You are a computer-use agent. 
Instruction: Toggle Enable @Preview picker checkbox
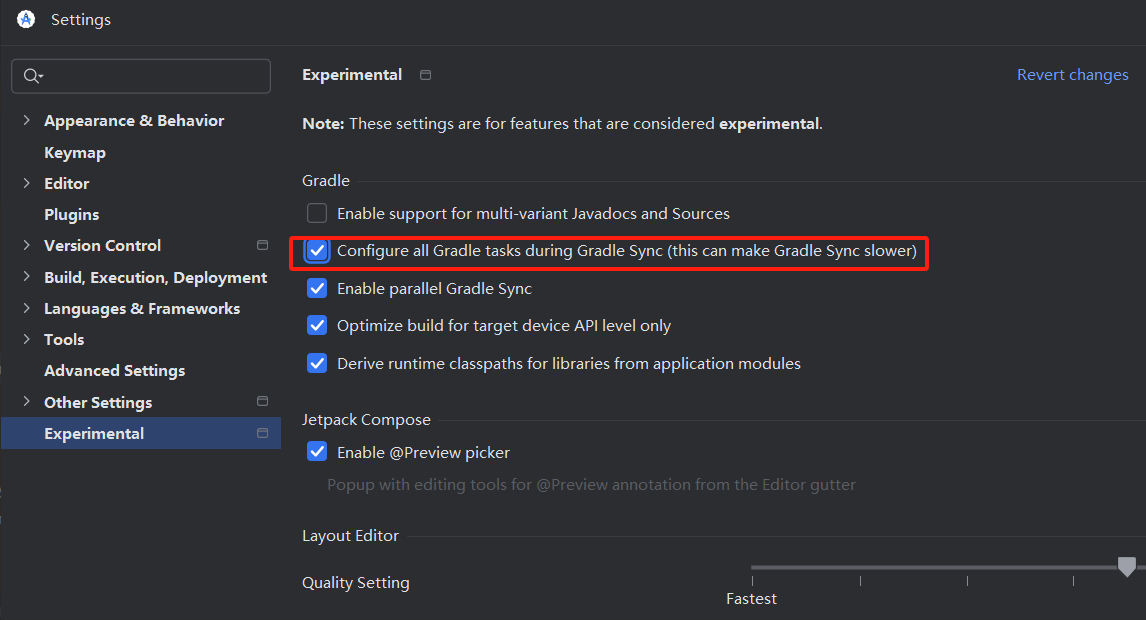tap(317, 452)
